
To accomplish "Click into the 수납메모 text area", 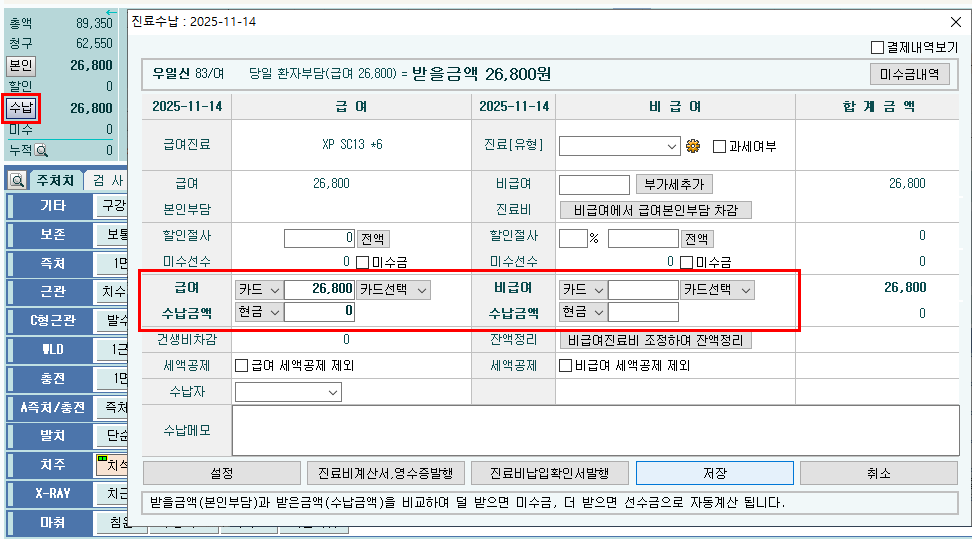I will pos(596,430).
